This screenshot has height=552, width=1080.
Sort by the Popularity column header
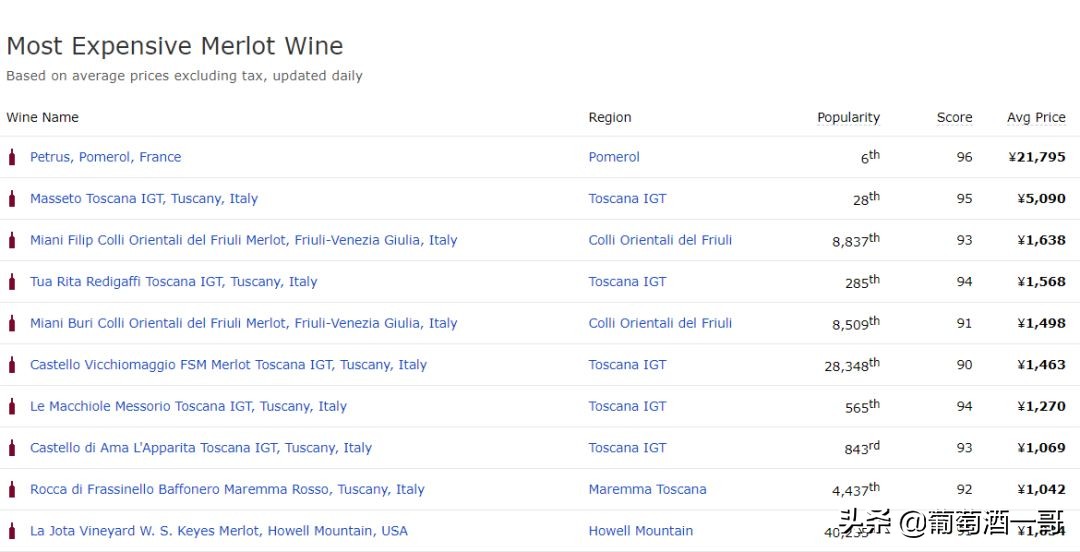point(848,117)
